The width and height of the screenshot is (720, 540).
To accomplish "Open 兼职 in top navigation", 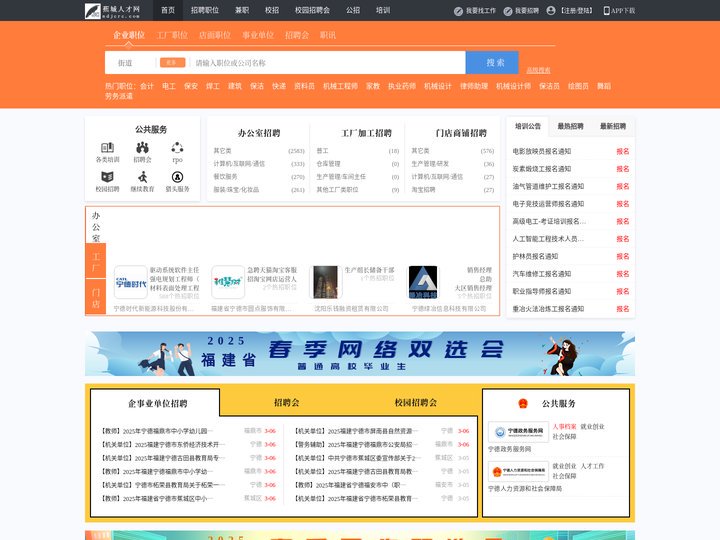I will click(242, 10).
